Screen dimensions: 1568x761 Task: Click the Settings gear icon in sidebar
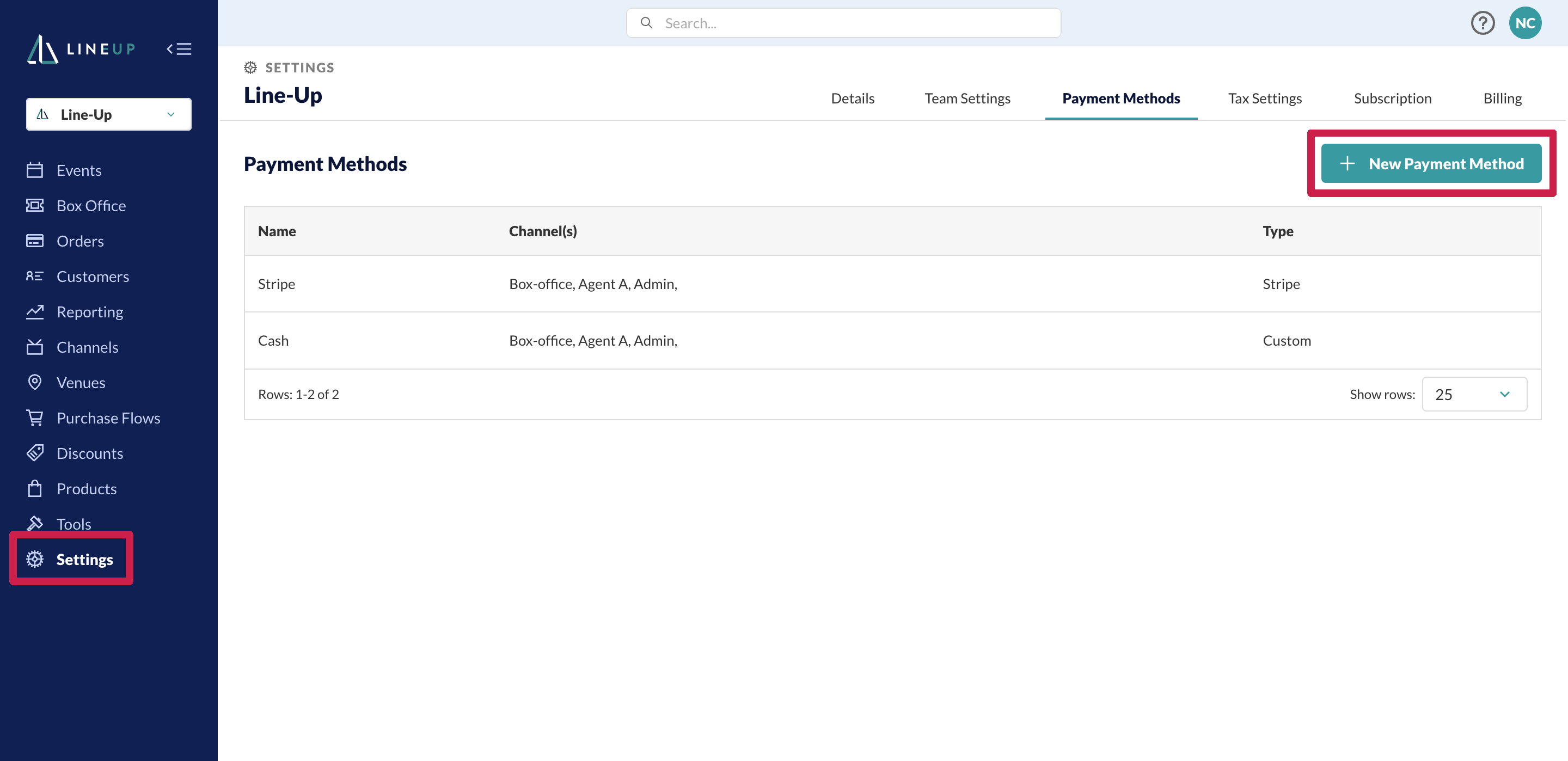[35, 559]
